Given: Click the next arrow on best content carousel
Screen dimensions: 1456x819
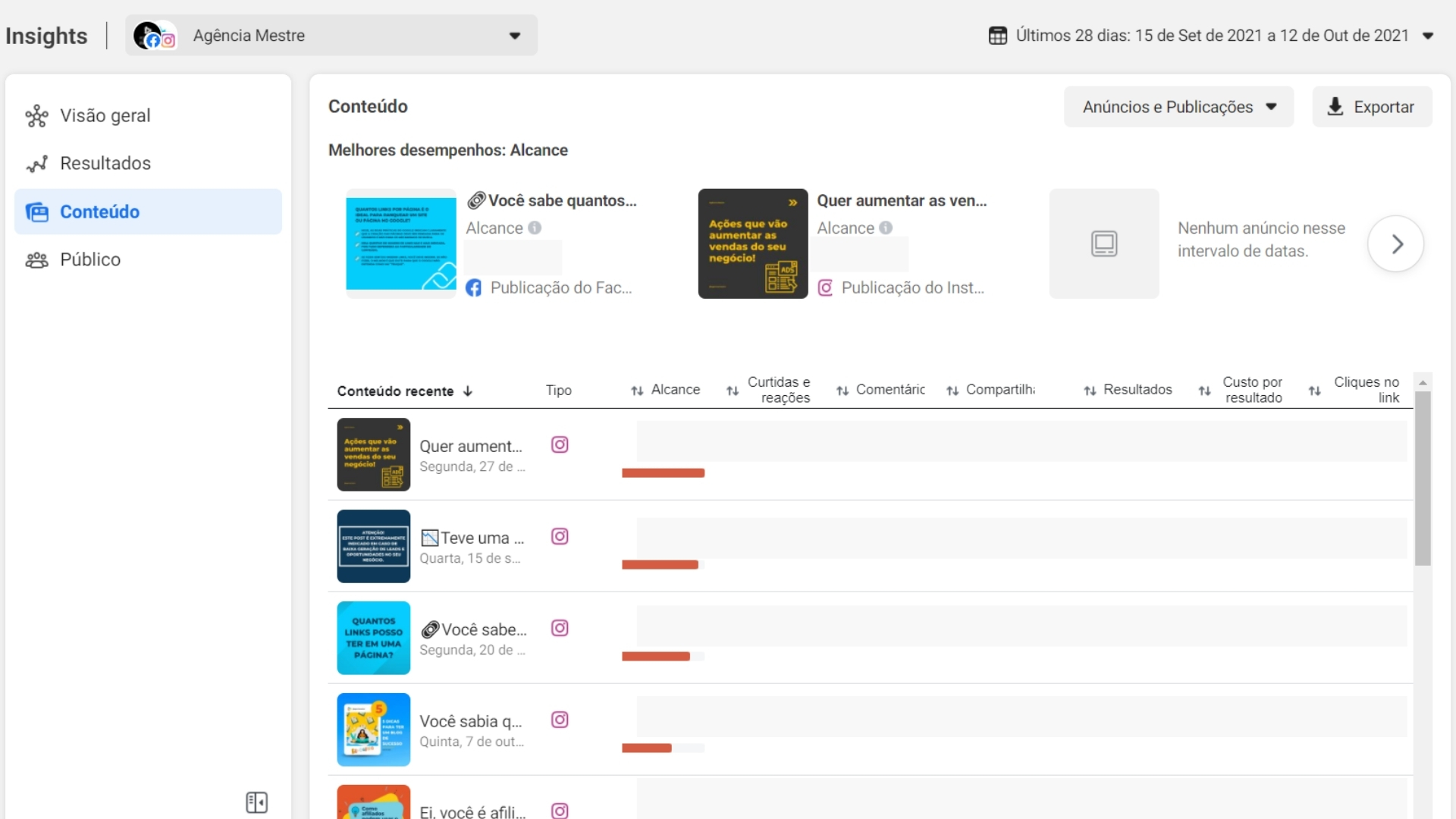Looking at the screenshot, I should 1397,243.
